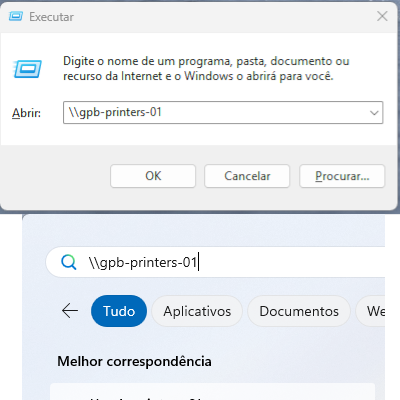Viewport: 400px width, 400px height.
Task: Click the Digite o nome de um programa description text
Action: tap(206, 68)
